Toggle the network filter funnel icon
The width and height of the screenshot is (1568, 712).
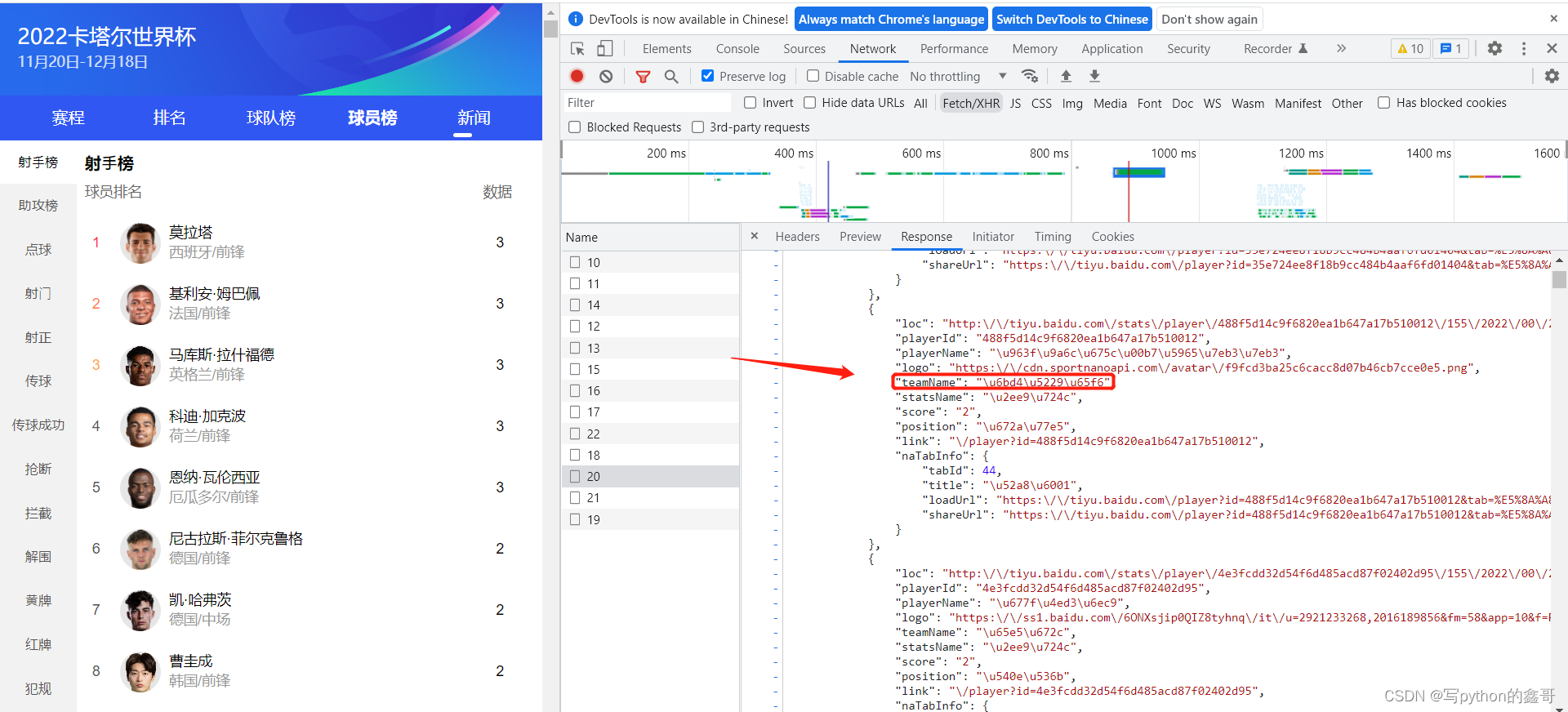pos(643,76)
